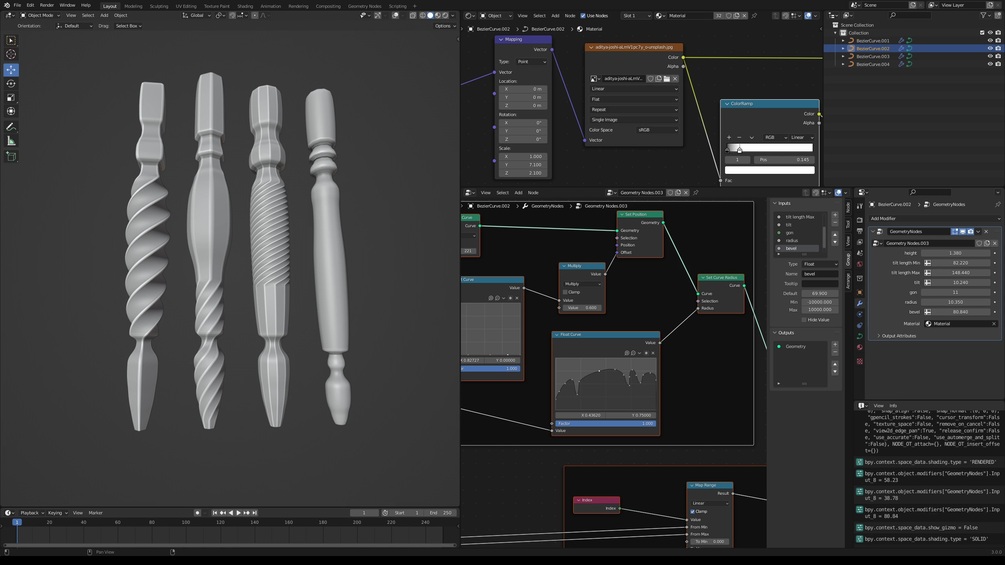This screenshot has width=1005, height=565.
Task: Hide BezierCurve.001 in viewport via eye icon
Action: (990, 40)
